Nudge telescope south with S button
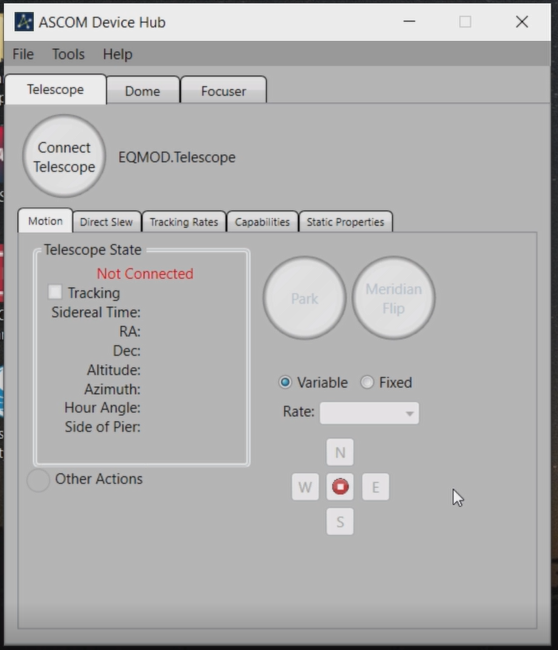This screenshot has height=650, width=558. tap(340, 521)
